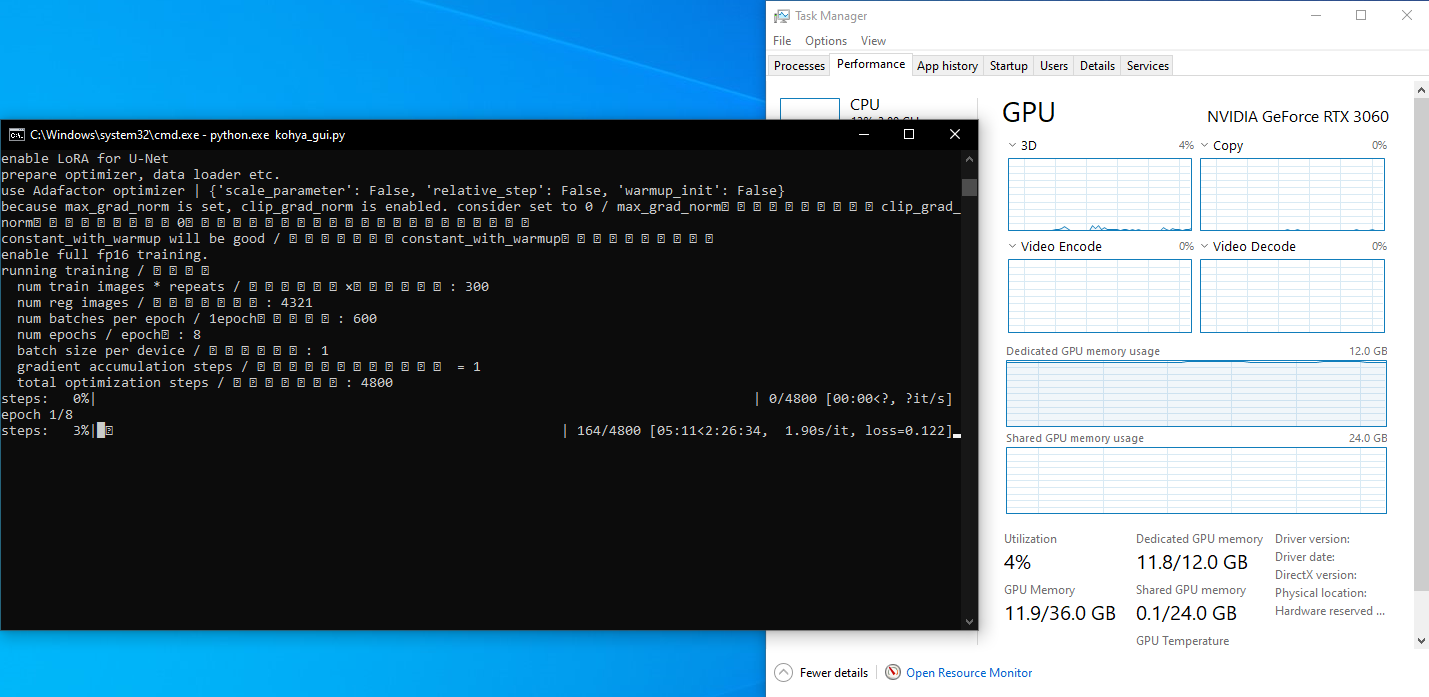Open the File menu in Task Manager
1429x697 pixels.
pos(782,41)
